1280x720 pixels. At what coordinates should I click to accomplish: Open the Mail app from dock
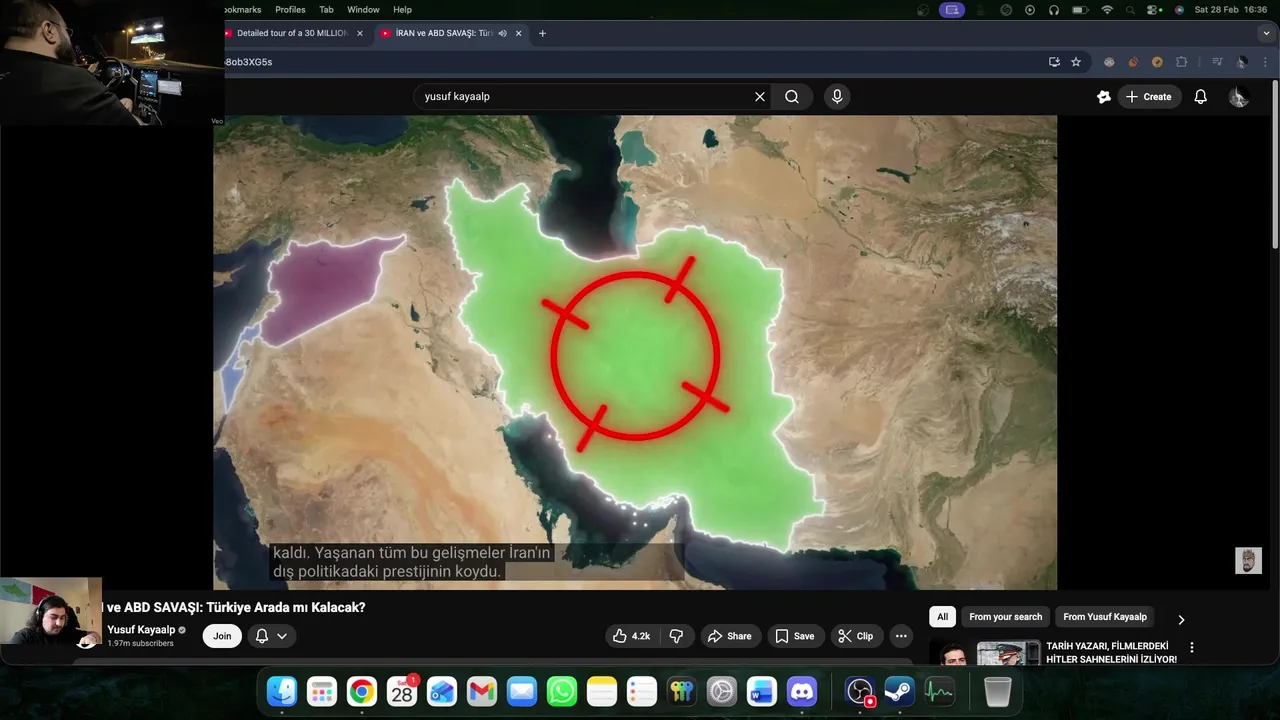(522, 691)
